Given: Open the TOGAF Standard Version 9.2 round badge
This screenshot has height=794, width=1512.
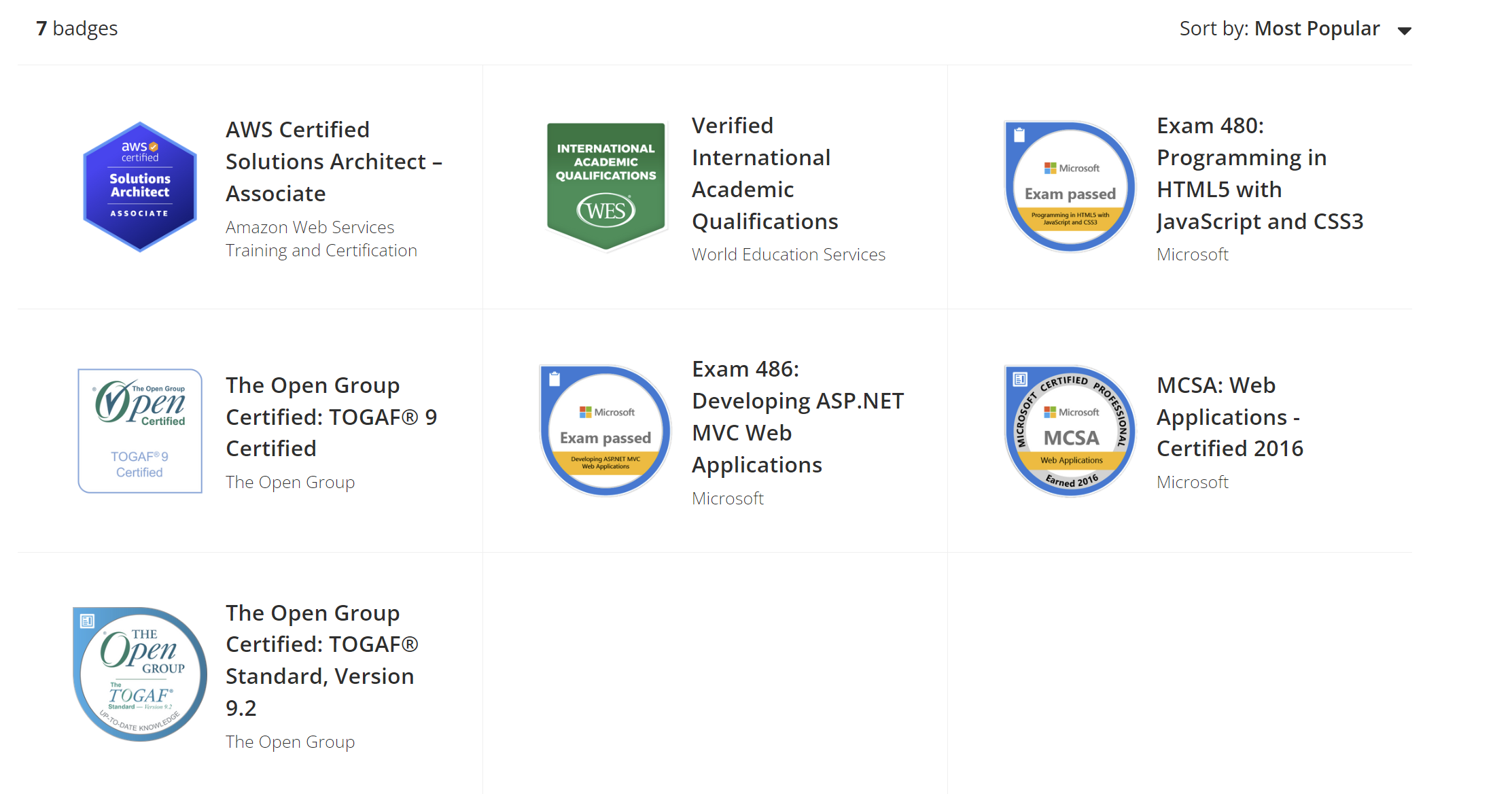Looking at the screenshot, I should point(140,674).
